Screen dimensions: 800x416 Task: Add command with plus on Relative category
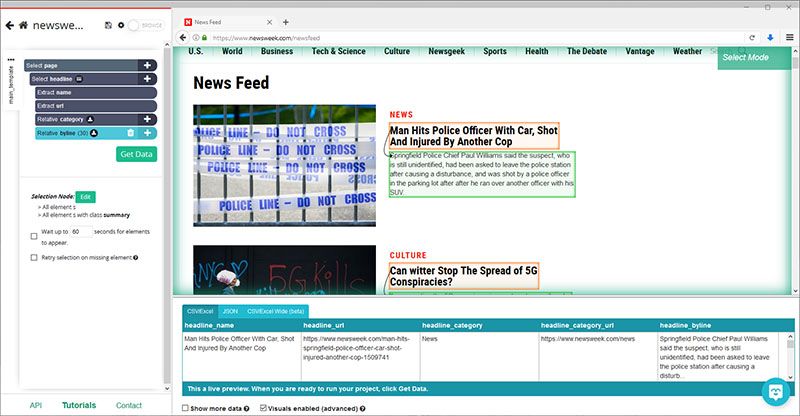coord(147,119)
